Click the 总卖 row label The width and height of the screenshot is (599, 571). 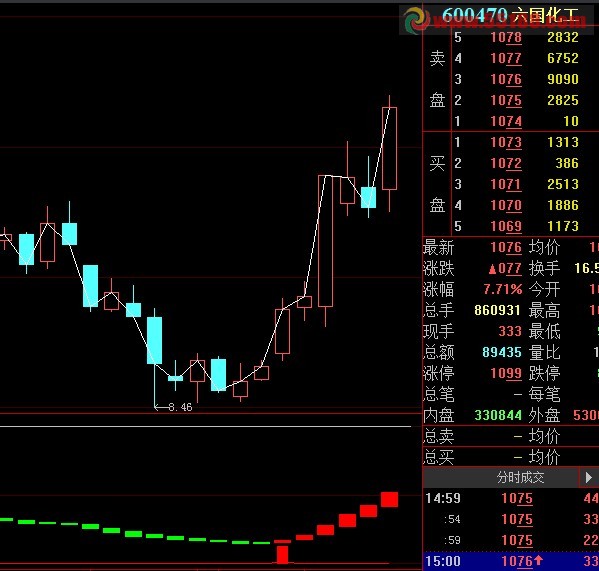(439, 436)
